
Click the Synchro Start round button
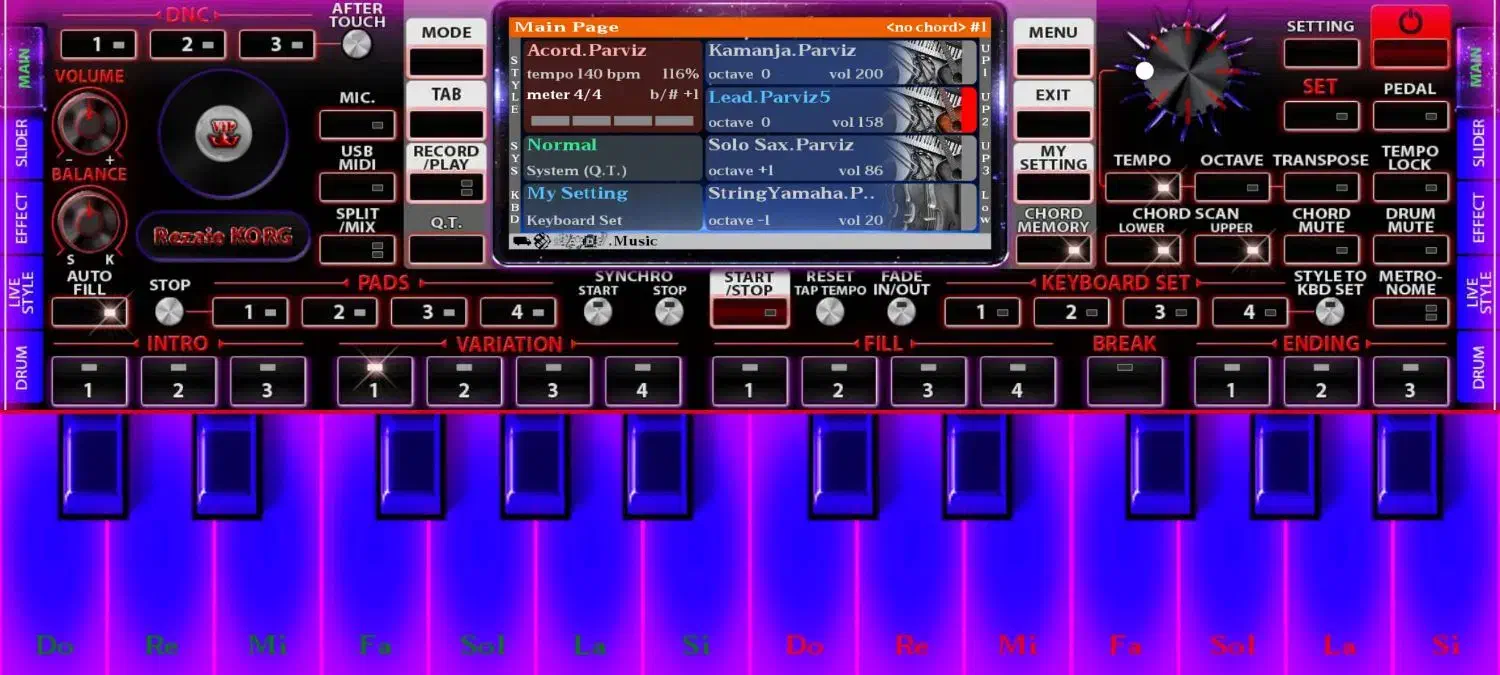[x=597, y=312]
